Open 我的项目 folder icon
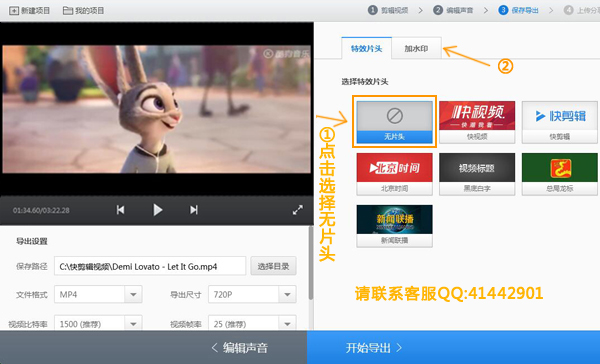This screenshot has height=364, width=600. (x=68, y=11)
